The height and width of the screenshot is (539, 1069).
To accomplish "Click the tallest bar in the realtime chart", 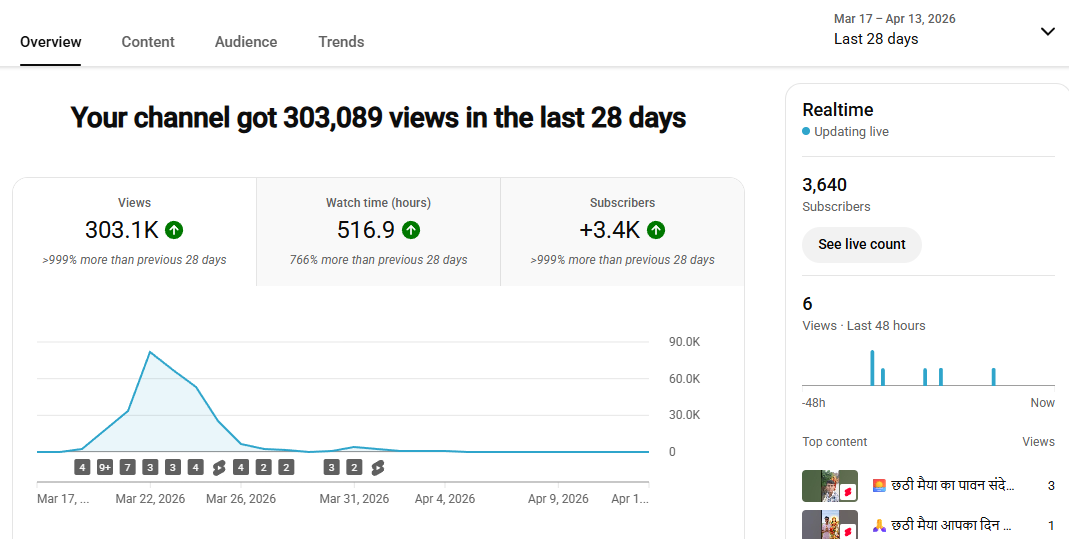I will (872, 367).
